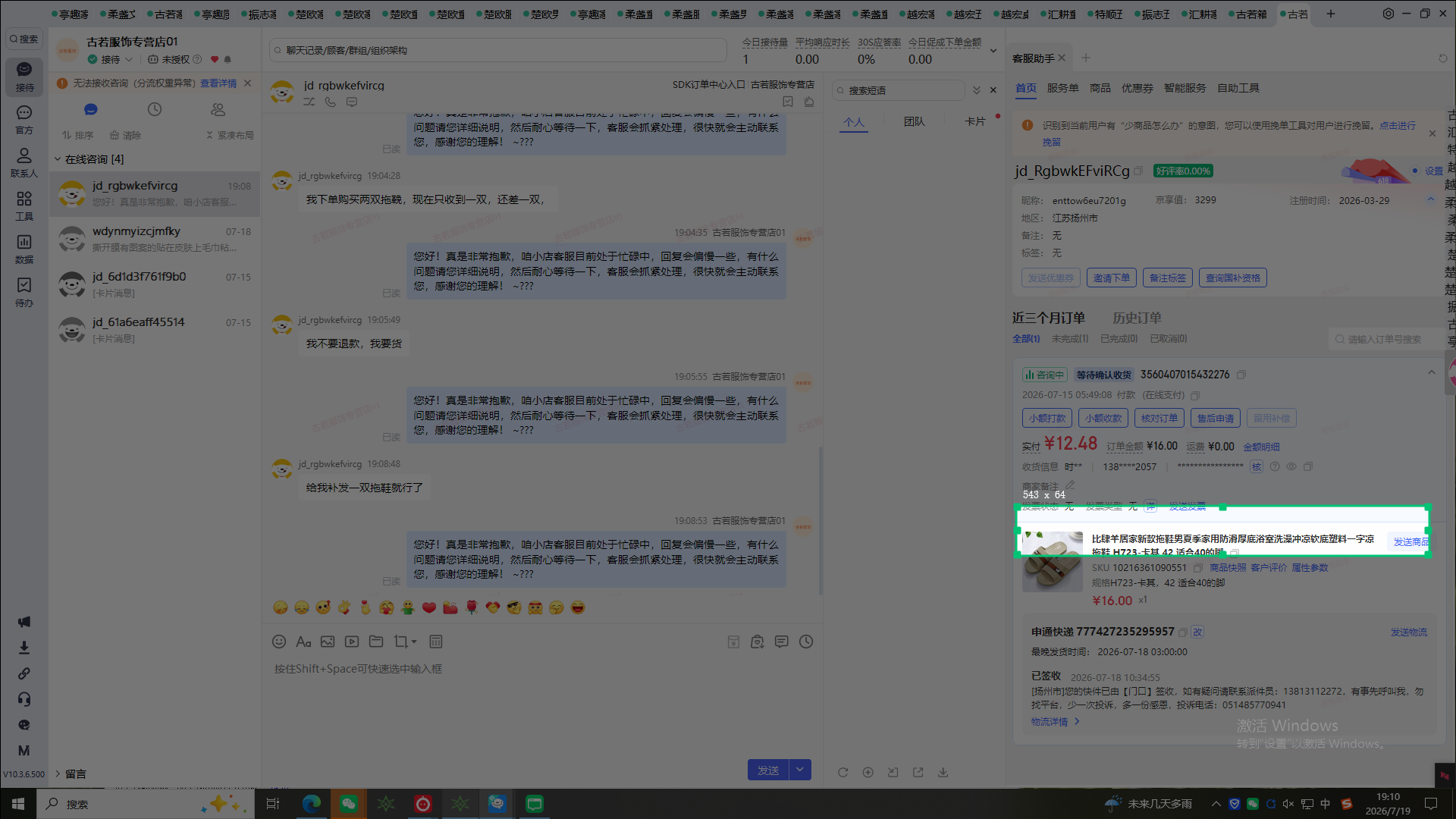Click the send file folder icon
The image size is (1456, 819).
point(376,642)
